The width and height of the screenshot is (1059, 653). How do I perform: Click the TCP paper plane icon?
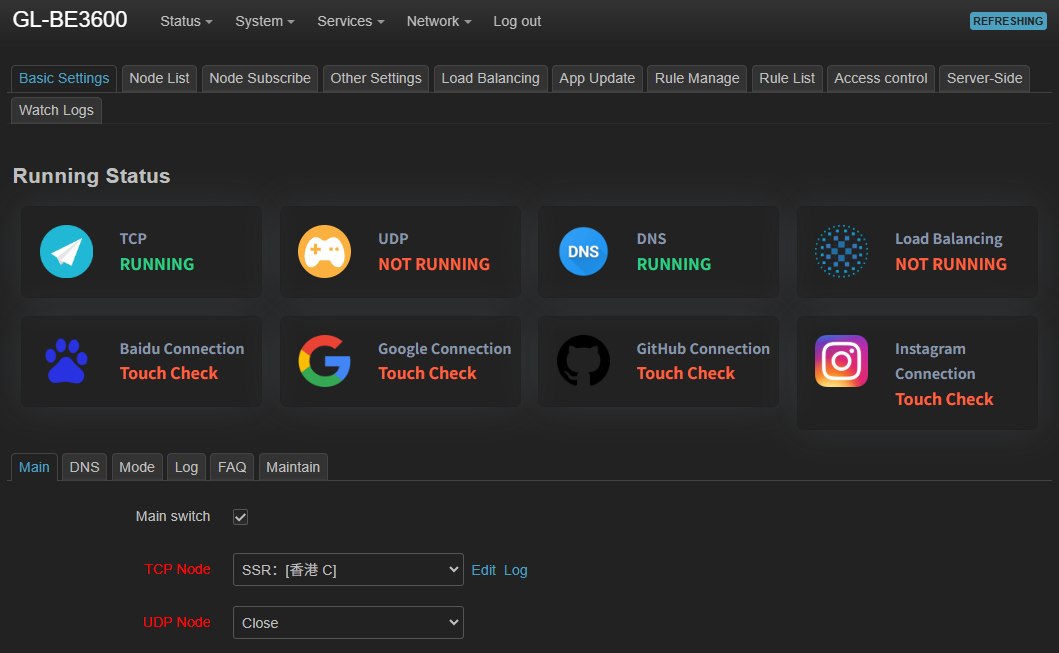click(66, 251)
